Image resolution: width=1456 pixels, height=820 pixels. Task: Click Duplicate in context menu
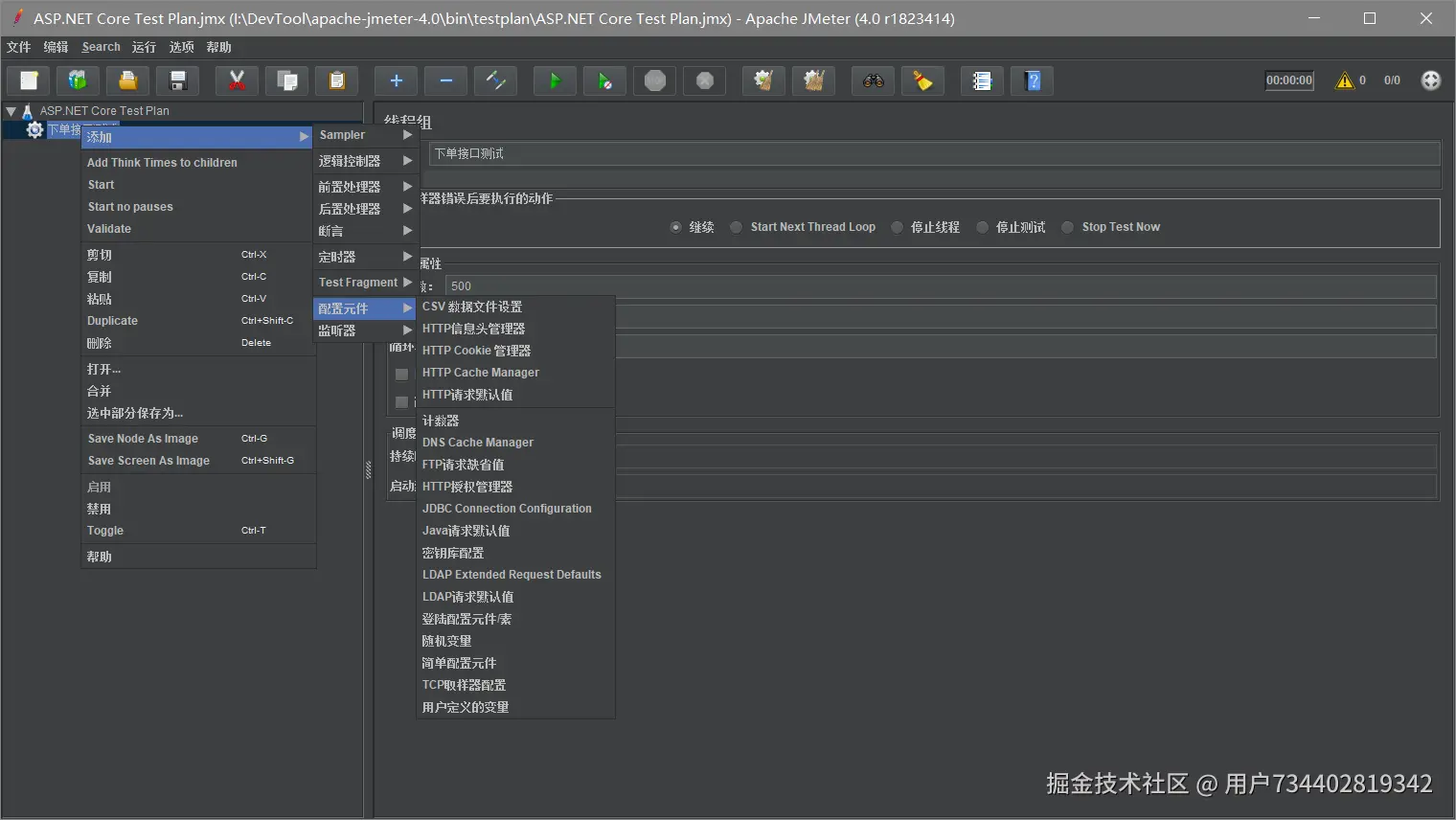[x=198, y=321]
